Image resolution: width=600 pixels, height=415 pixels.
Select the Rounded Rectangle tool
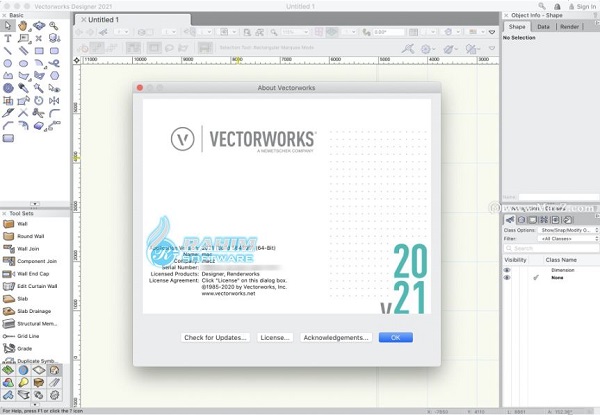click(54, 50)
